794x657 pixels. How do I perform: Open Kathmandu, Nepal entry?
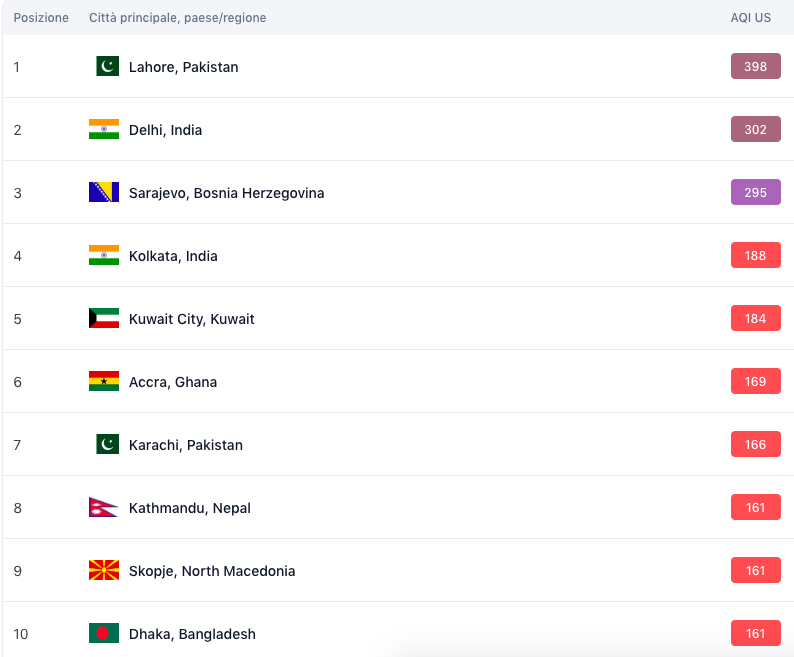coord(190,508)
